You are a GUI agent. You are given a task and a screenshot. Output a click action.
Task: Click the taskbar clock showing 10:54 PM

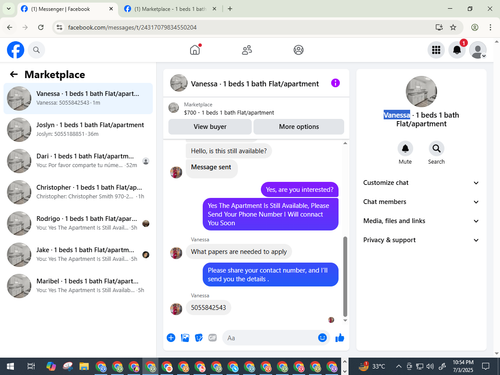coord(463,366)
